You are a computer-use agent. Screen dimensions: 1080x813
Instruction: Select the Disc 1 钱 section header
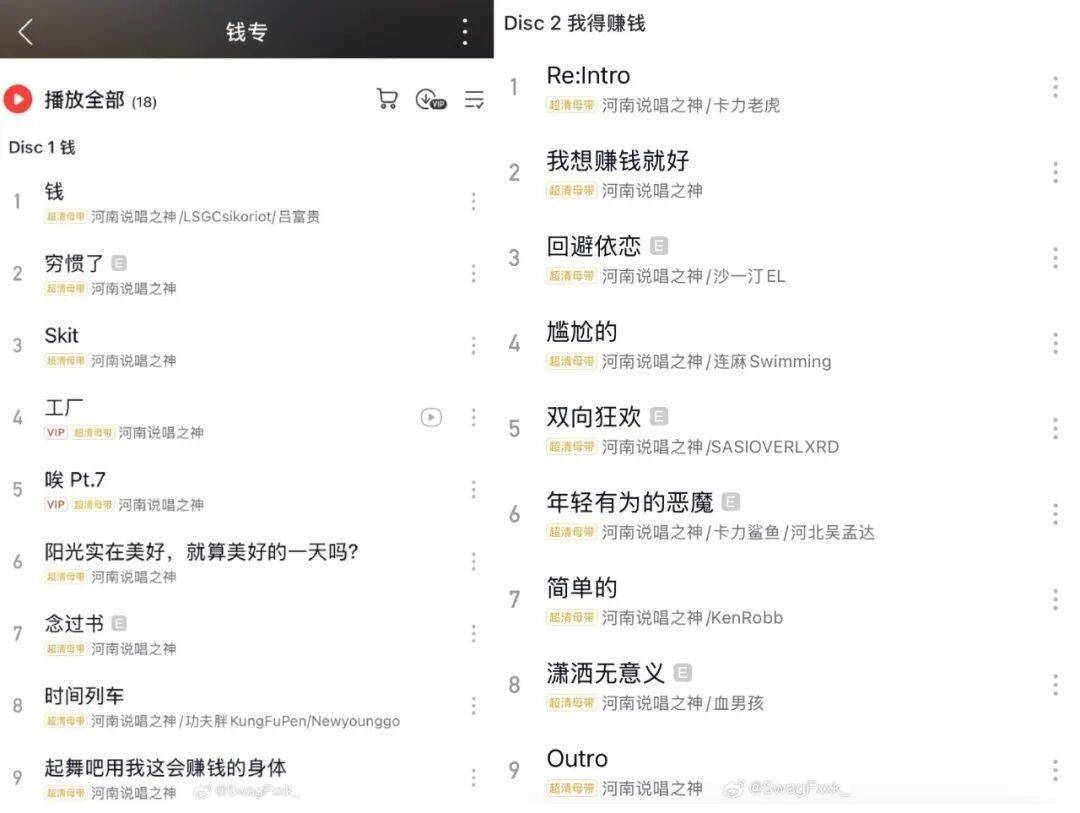42,147
